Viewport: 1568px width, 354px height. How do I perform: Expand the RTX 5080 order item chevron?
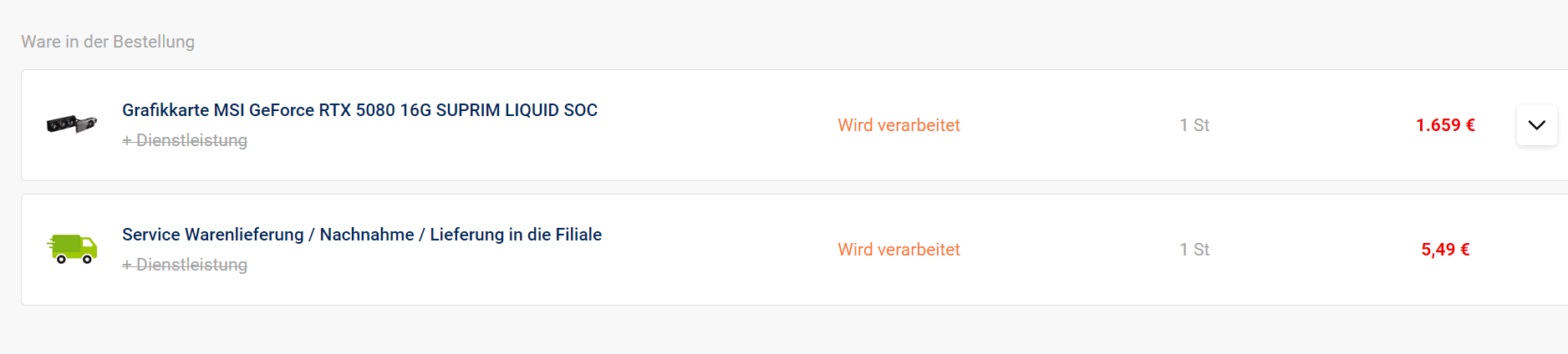pos(1536,125)
